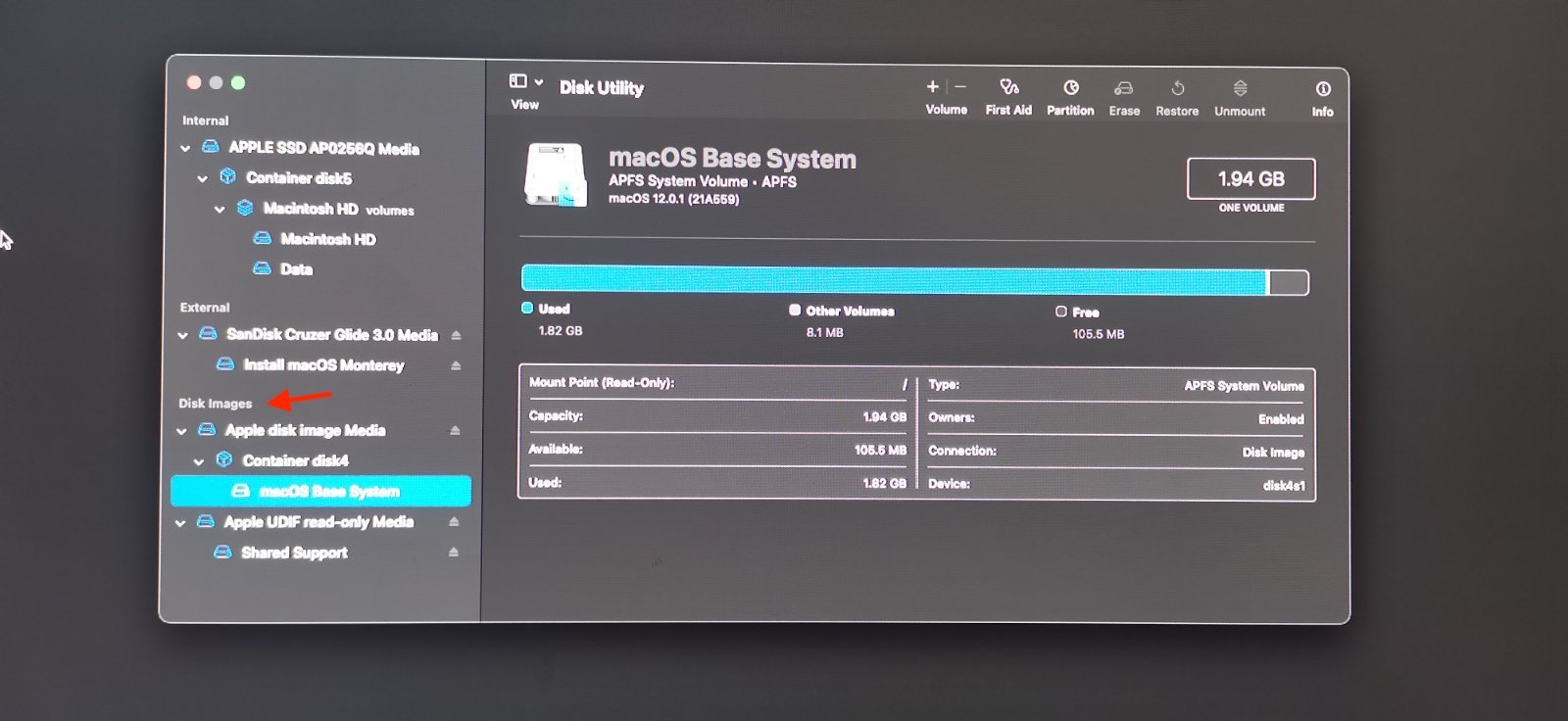The width and height of the screenshot is (1568, 721).
Task: Click the 'Mount Point (Read-Only):' label
Action: tap(602, 383)
